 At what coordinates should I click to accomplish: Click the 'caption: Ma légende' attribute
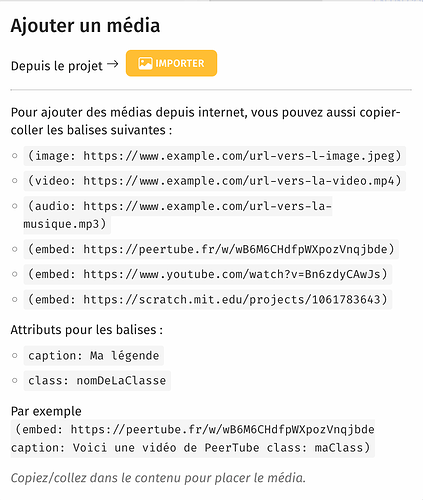pyautogui.click(x=94, y=355)
